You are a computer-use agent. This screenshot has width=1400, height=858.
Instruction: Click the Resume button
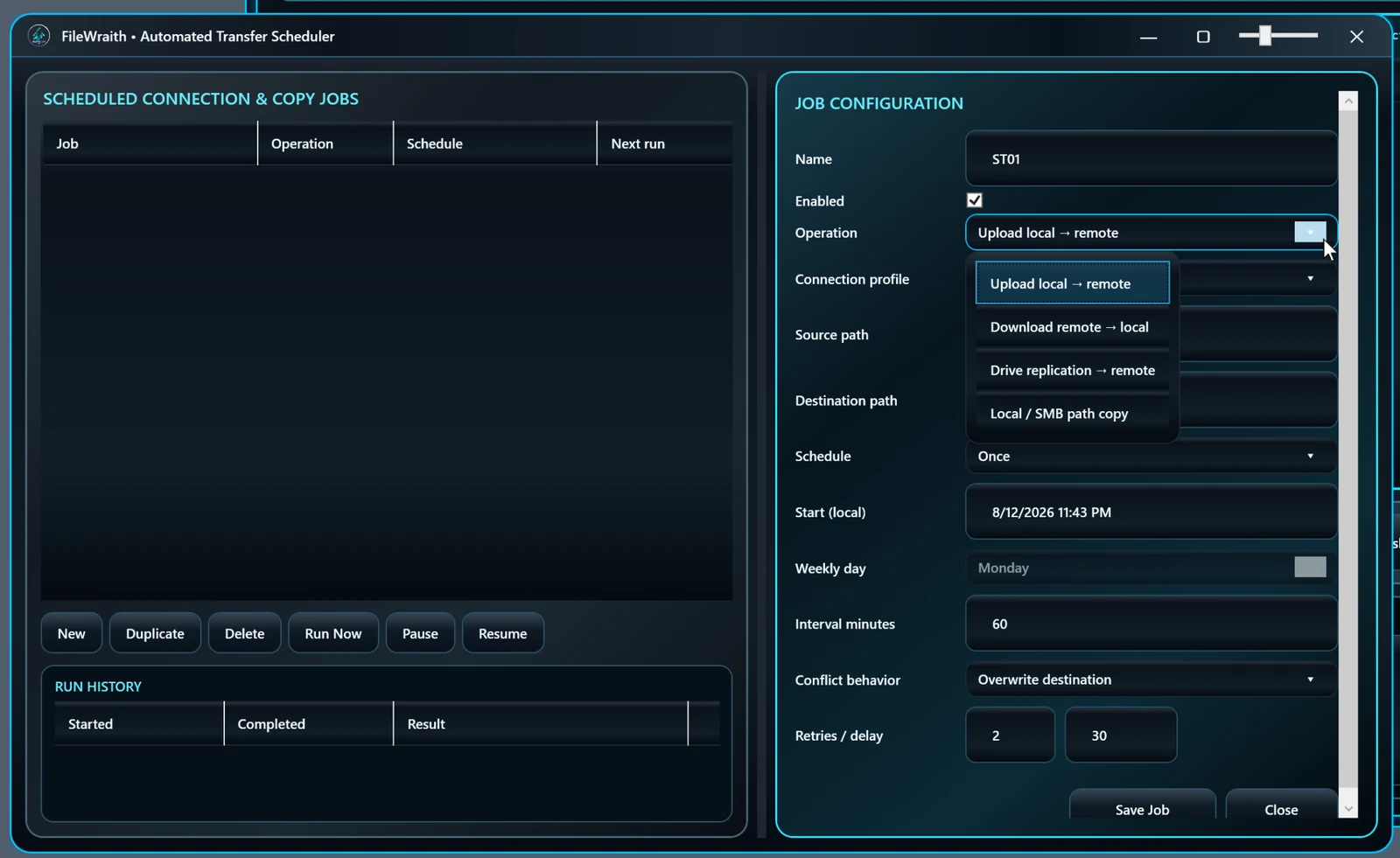pyautogui.click(x=502, y=633)
